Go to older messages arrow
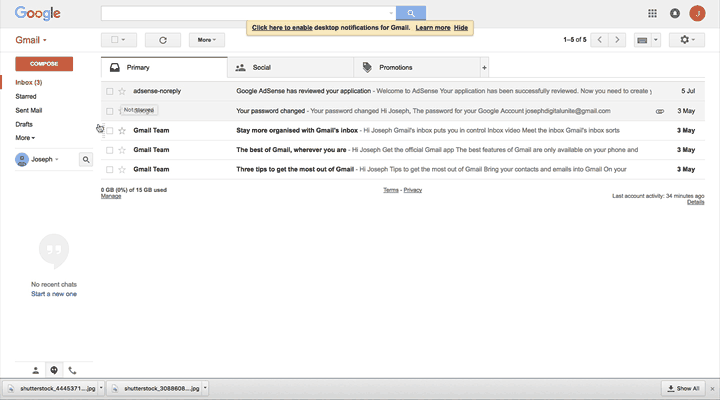Screen dimensions: 720x400 [x=617, y=40]
